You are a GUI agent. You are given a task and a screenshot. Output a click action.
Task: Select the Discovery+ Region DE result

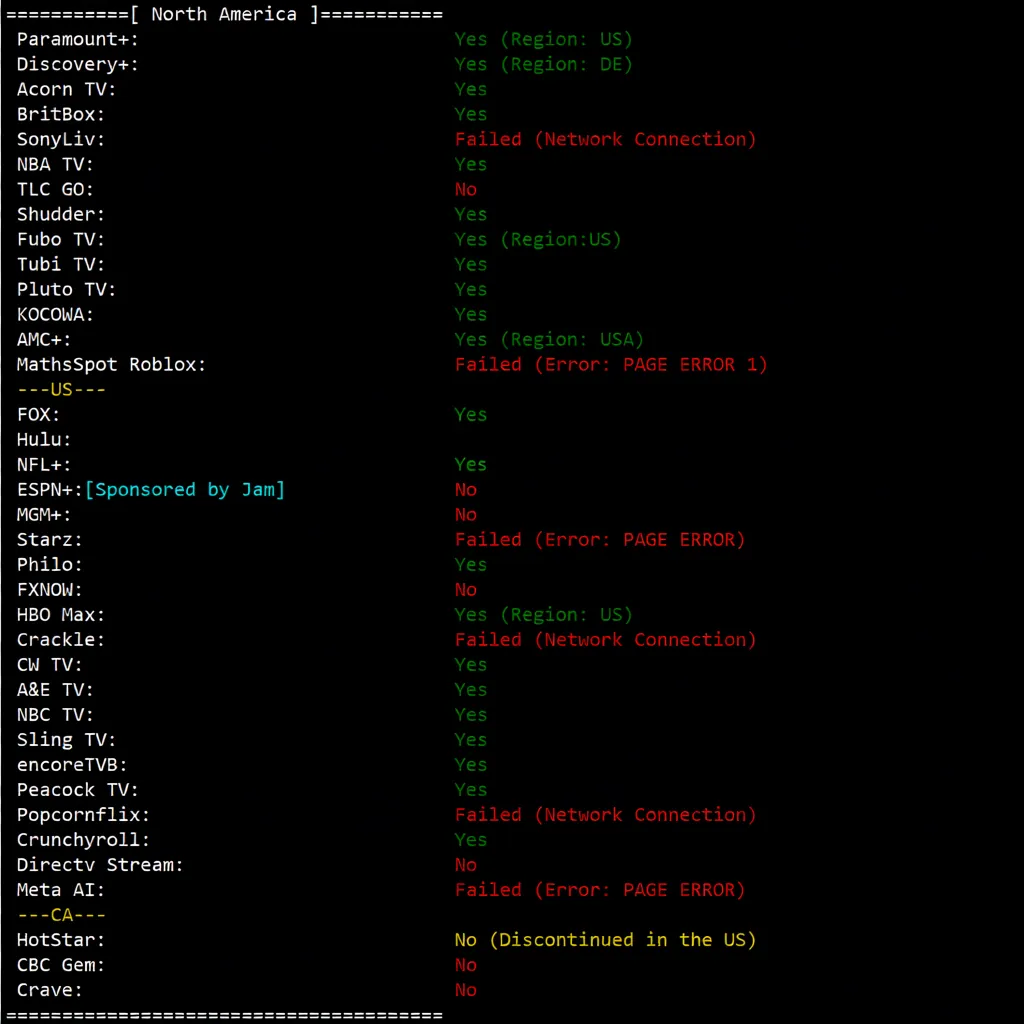pos(545,64)
